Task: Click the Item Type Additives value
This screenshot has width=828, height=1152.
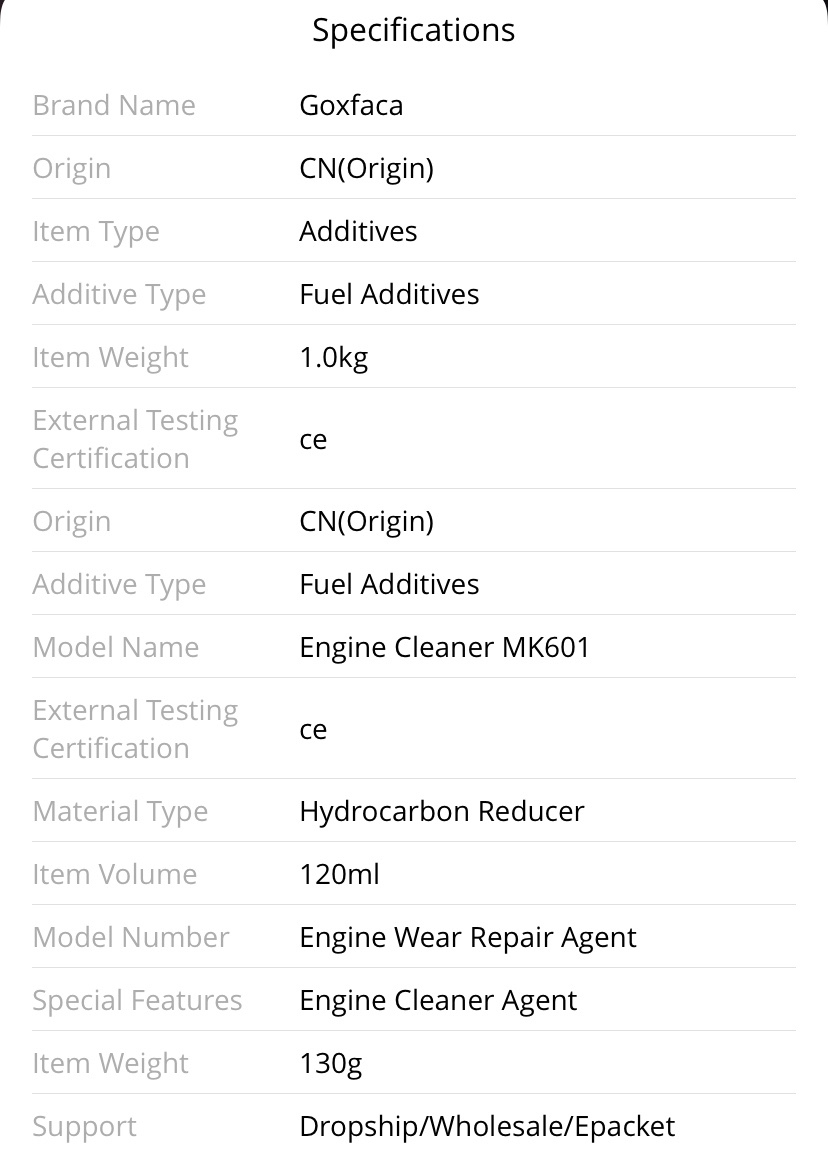Action: pos(358,231)
